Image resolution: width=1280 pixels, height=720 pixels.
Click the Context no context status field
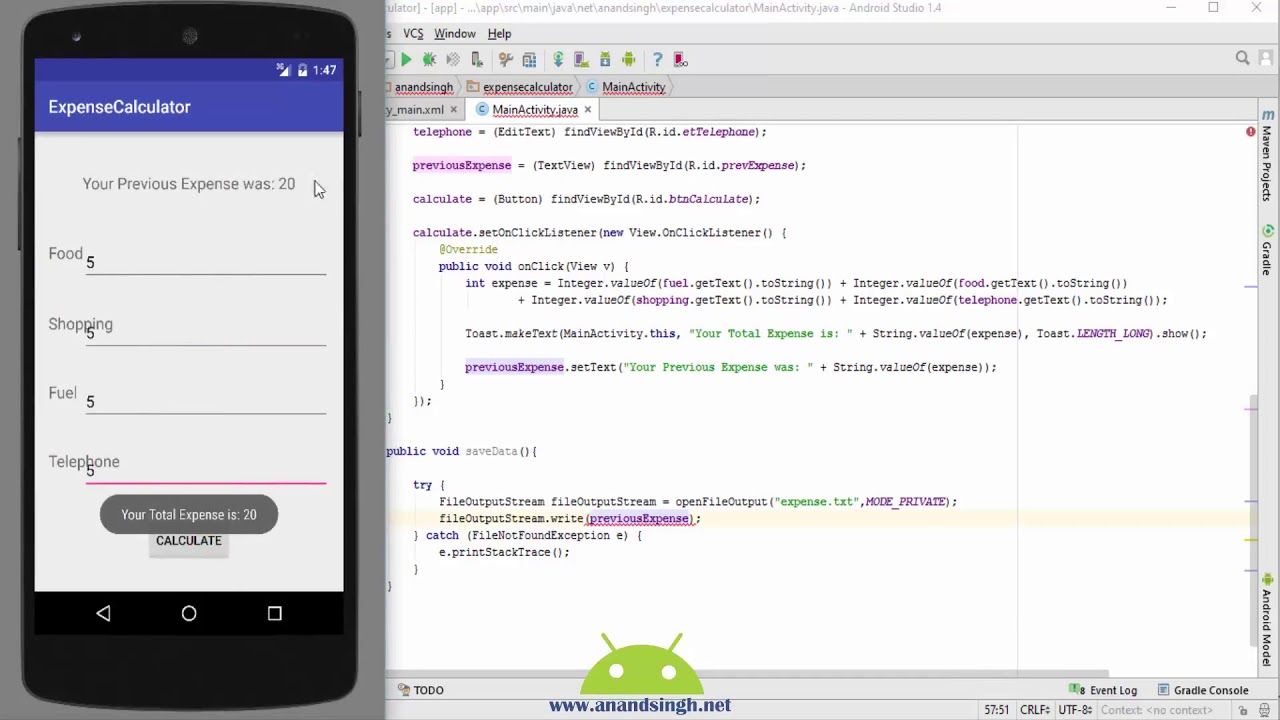point(1156,710)
